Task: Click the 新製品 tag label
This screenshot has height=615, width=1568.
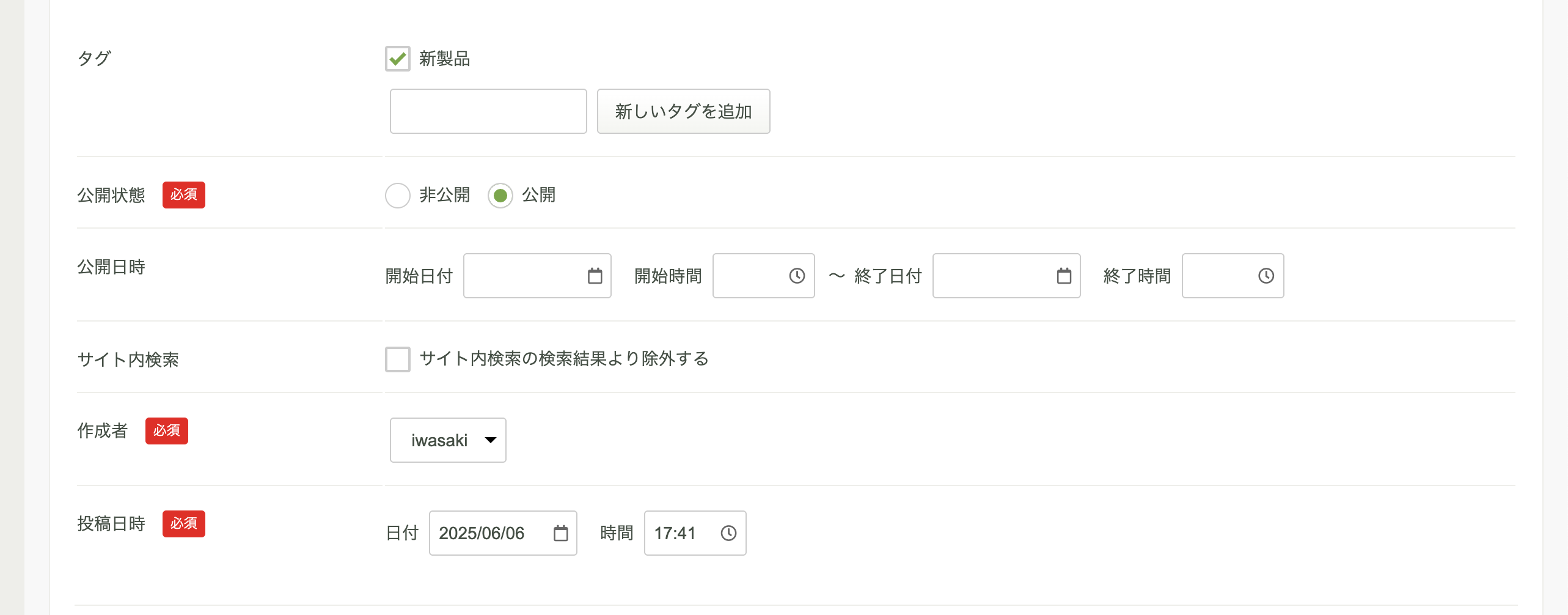Action: 444,59
